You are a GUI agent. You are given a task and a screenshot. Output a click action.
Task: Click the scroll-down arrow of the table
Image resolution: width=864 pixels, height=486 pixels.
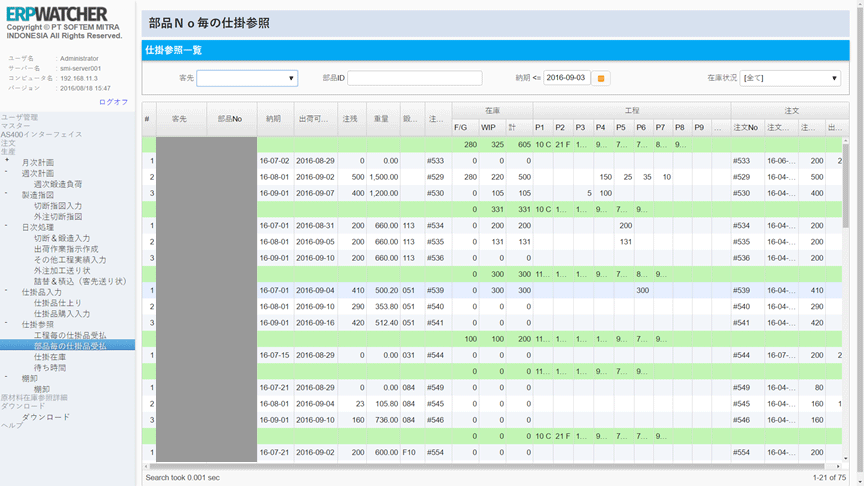click(846, 458)
